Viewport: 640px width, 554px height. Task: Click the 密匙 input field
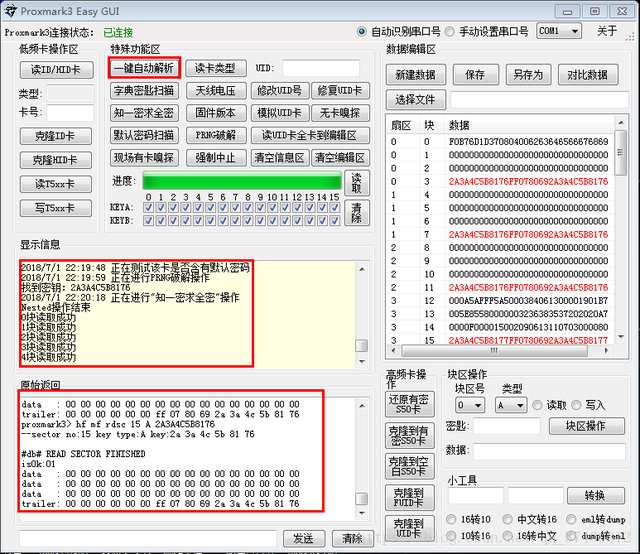(x=507, y=426)
